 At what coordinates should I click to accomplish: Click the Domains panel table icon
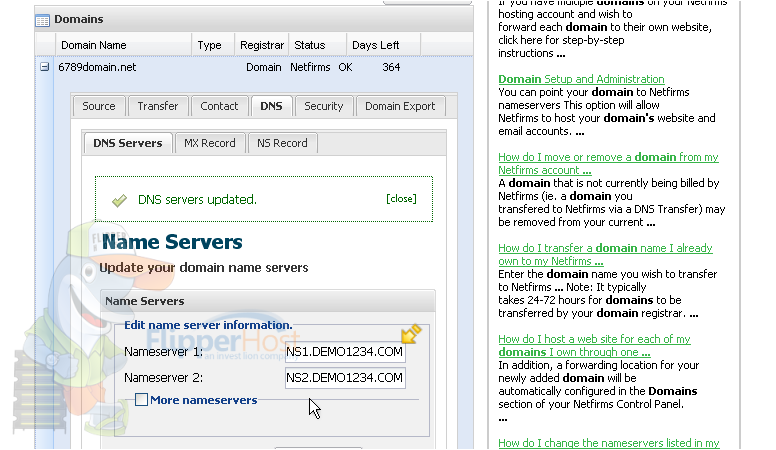pos(43,20)
